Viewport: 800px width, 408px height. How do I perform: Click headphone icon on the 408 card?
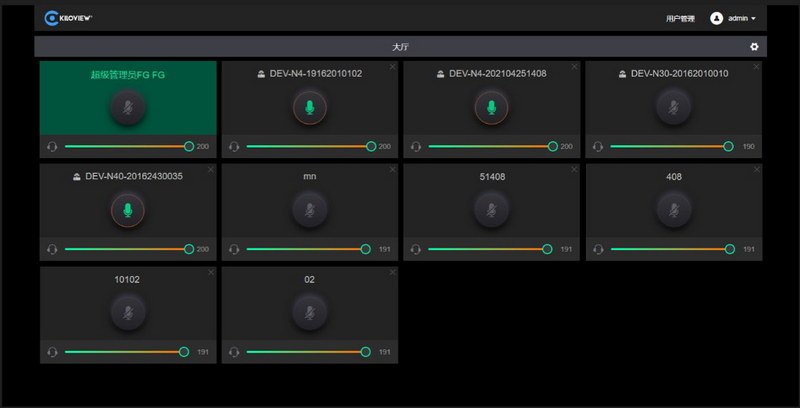(x=598, y=249)
